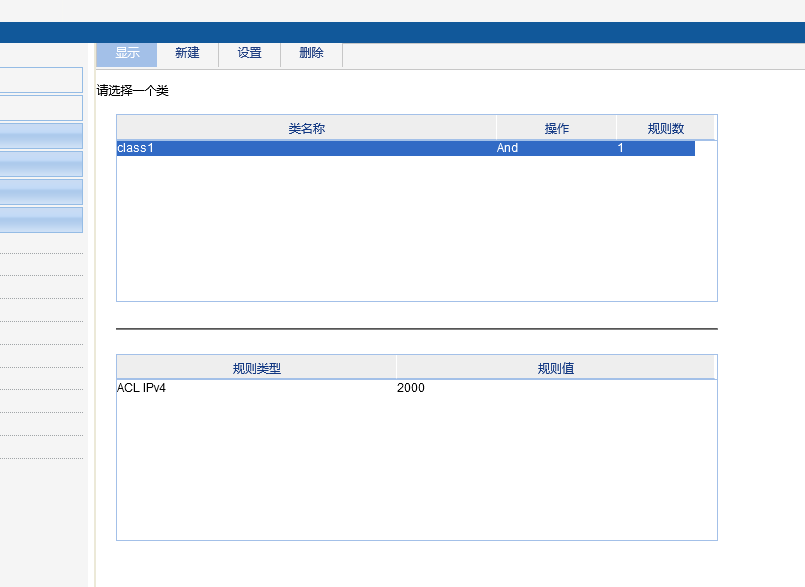
Task: Click the rule value 2000 cell
Action: click(x=411, y=388)
